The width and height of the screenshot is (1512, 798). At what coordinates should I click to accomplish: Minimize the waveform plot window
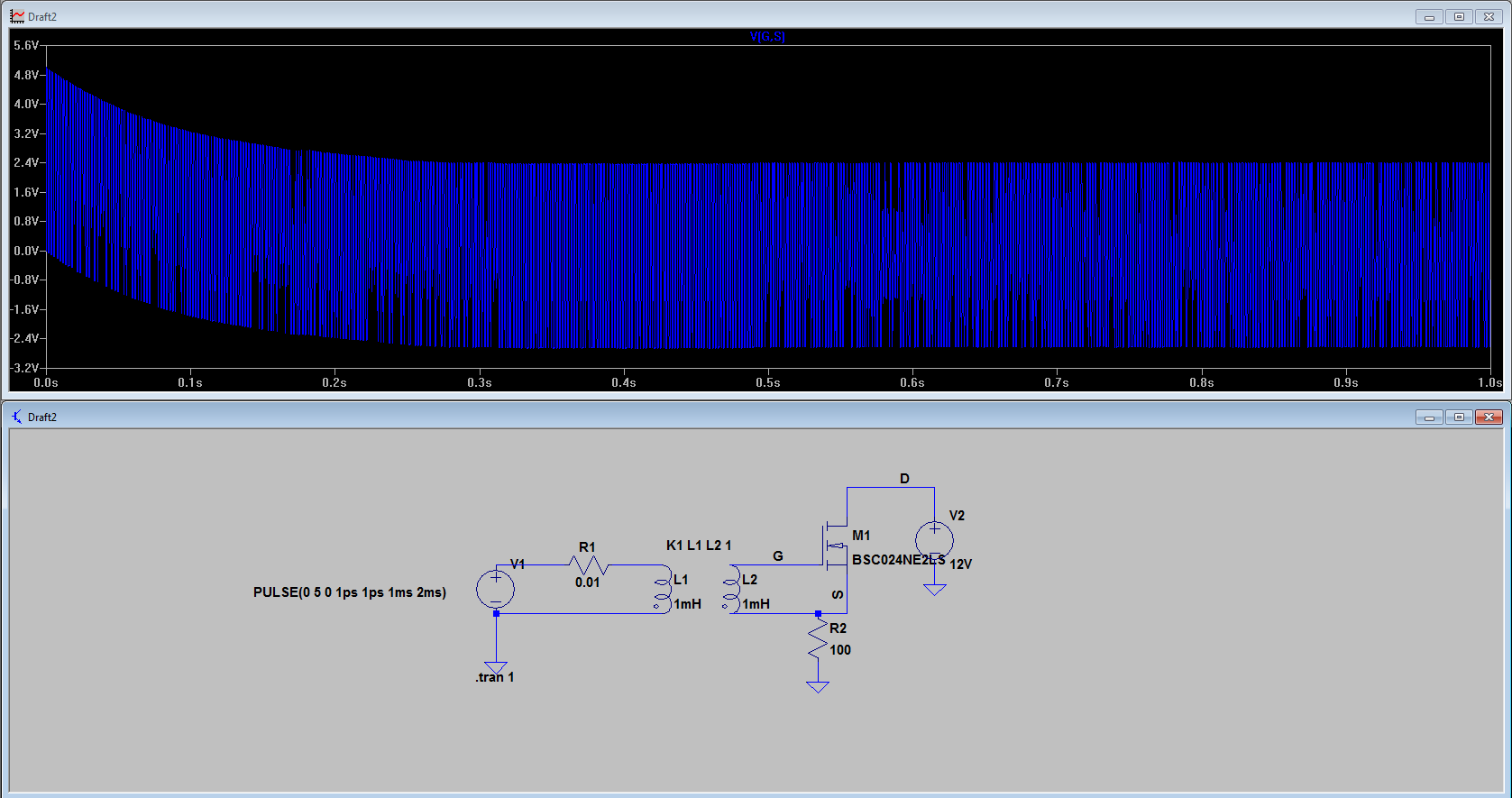point(1429,16)
